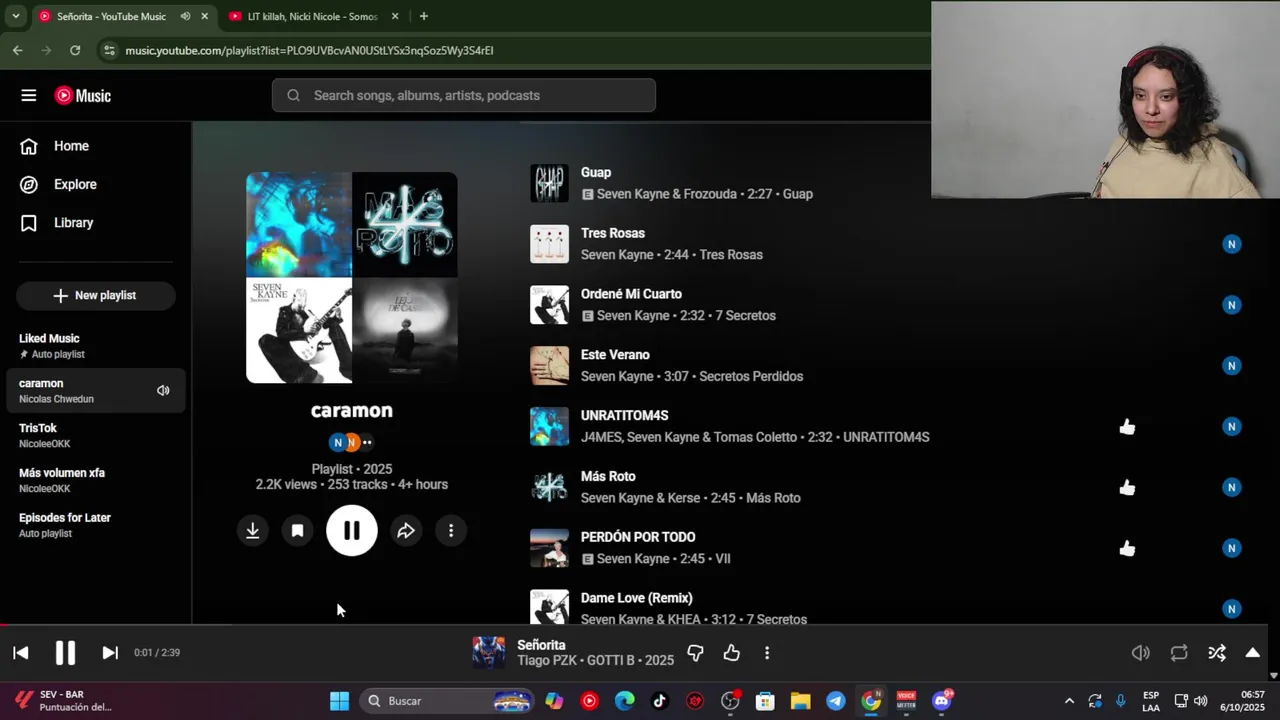Click the YouTube Music logo
This screenshot has height=720, width=1280.
[83, 95]
